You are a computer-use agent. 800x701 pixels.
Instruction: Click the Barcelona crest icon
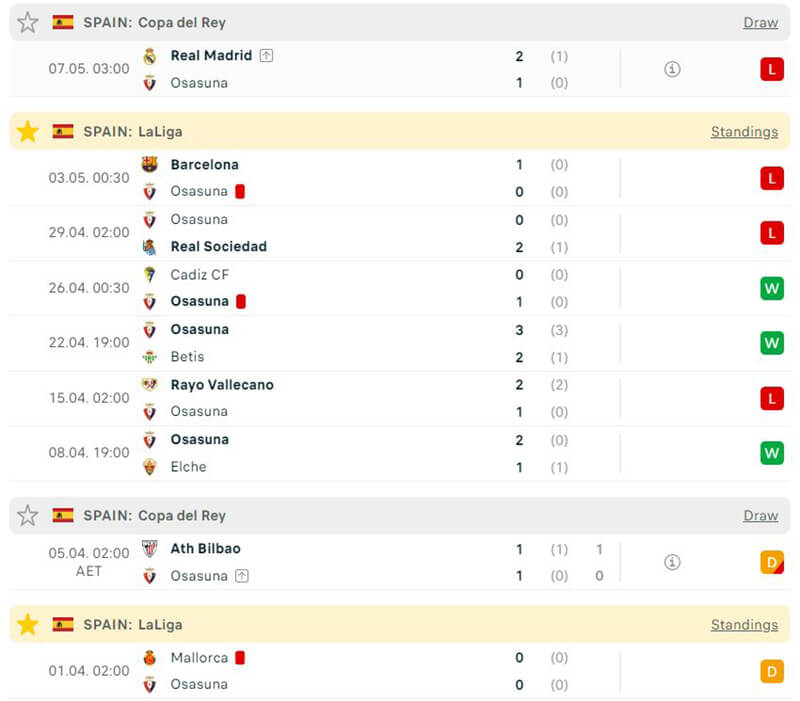(x=150, y=165)
